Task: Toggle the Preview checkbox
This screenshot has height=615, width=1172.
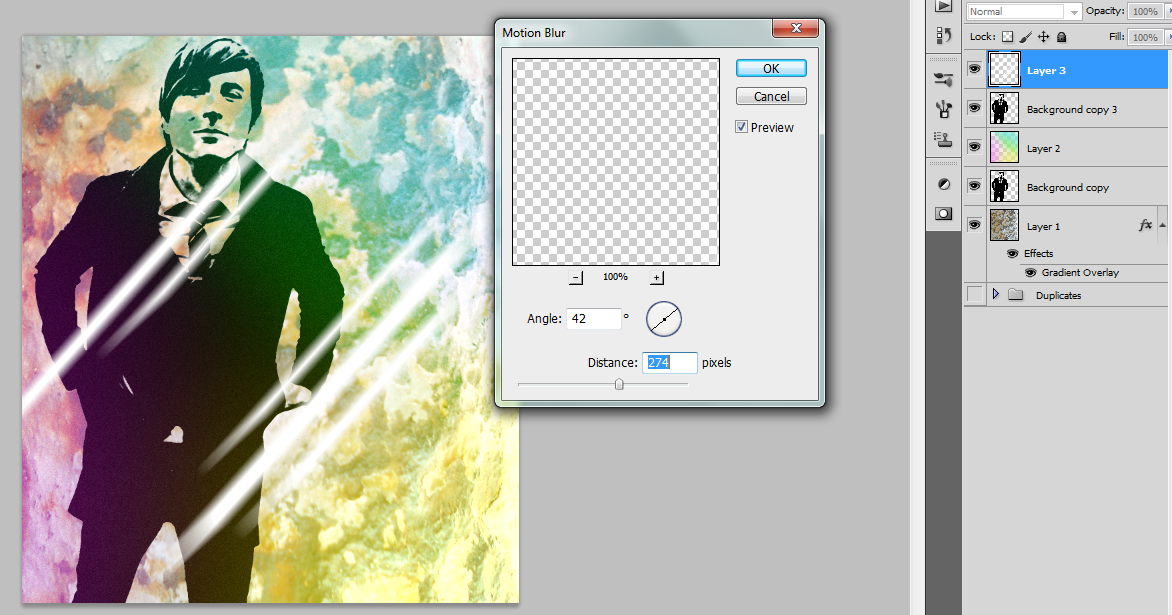Action: (x=741, y=127)
